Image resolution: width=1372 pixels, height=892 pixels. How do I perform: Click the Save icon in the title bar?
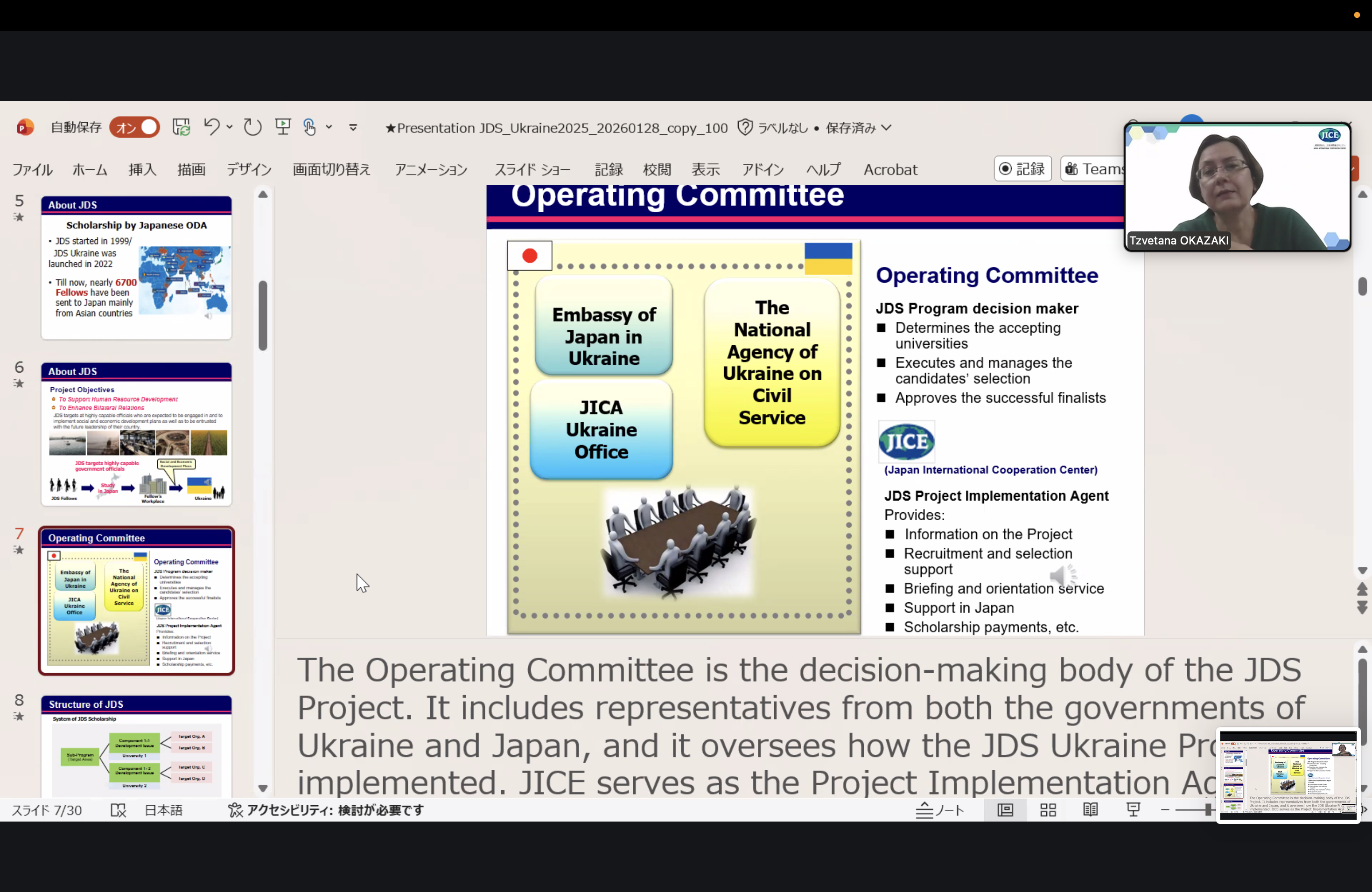point(182,127)
